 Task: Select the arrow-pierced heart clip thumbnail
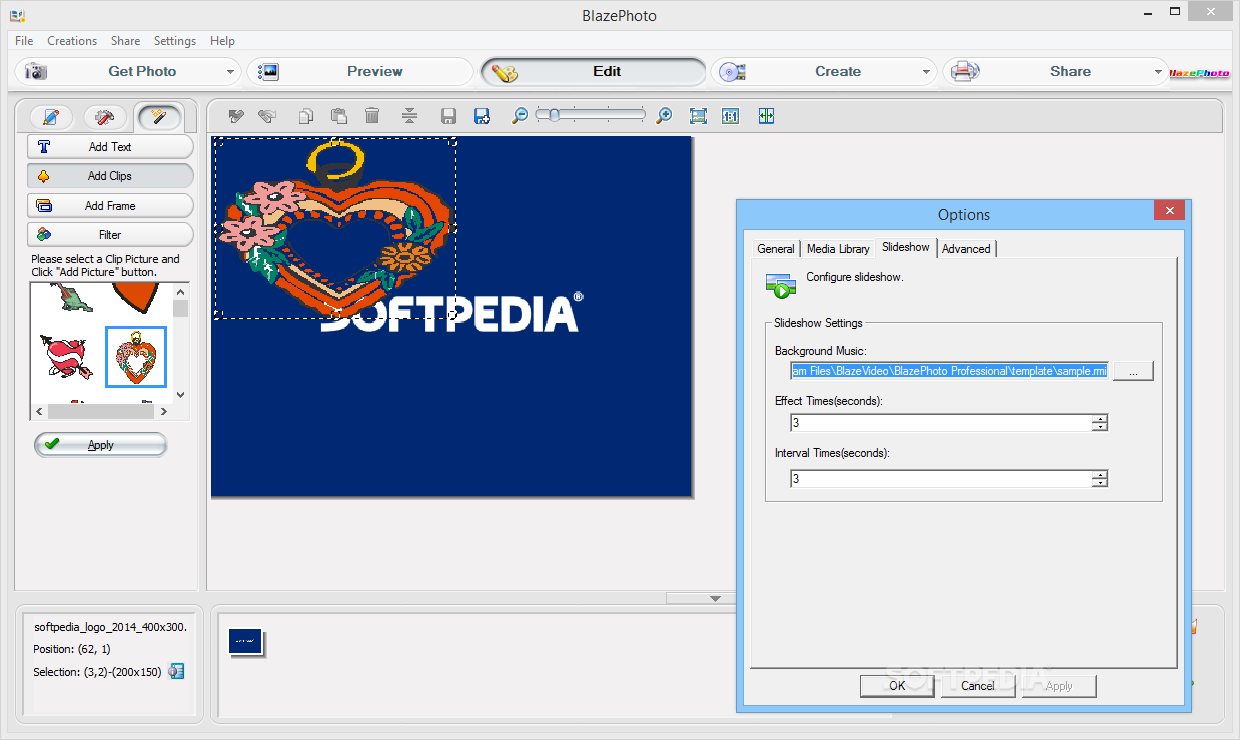[67, 357]
